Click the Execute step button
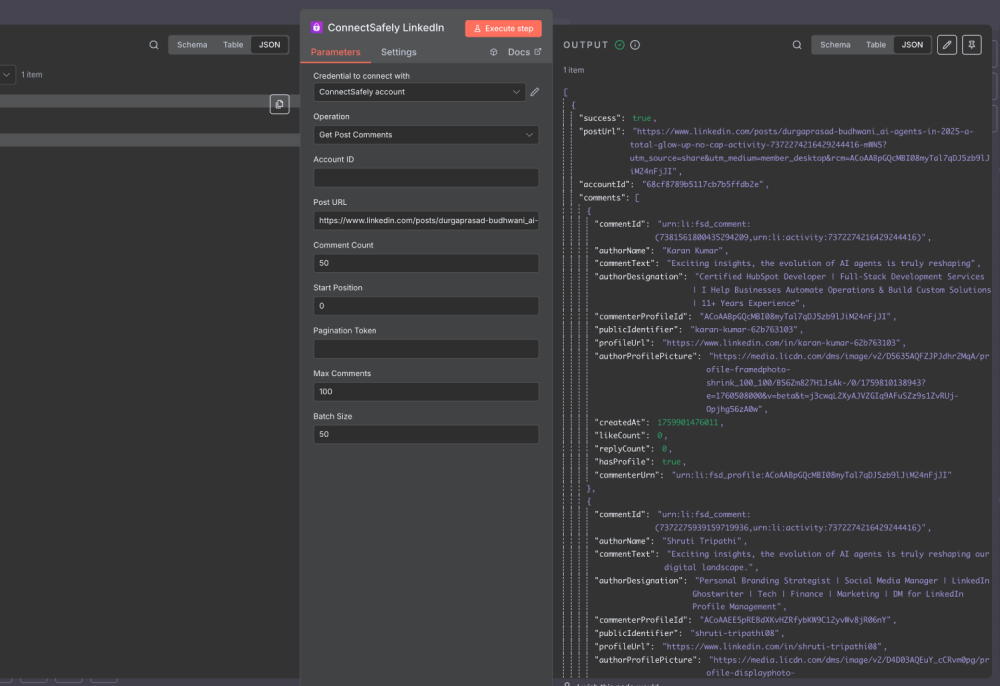The height and width of the screenshot is (686, 1000). 503,27
